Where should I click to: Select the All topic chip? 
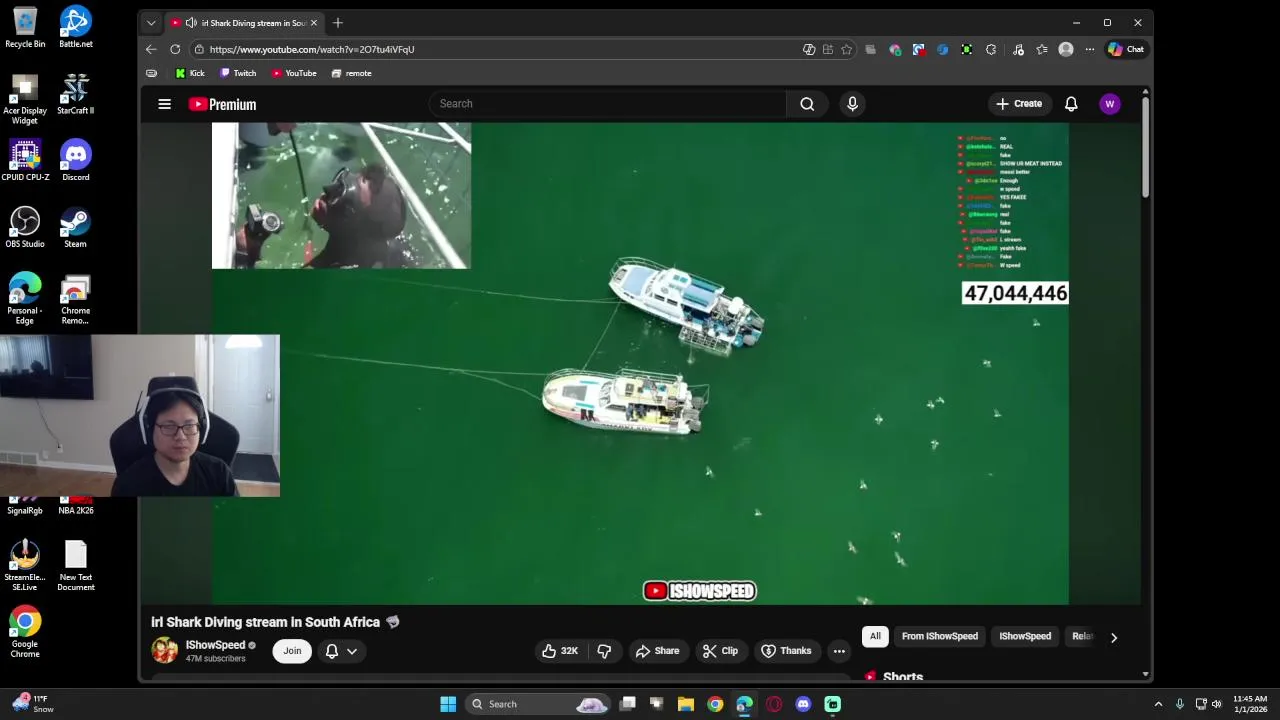pos(875,636)
